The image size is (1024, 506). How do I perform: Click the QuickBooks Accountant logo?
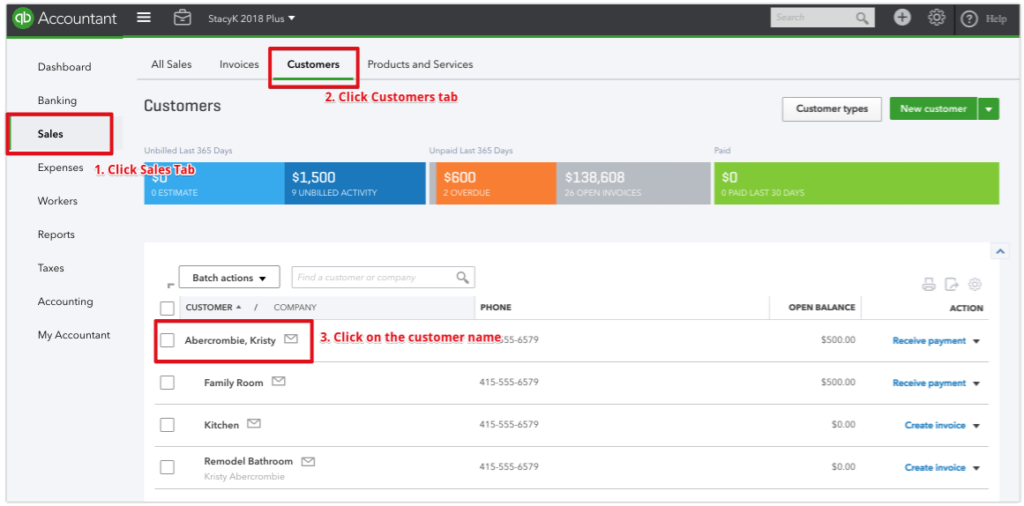[x=65, y=18]
